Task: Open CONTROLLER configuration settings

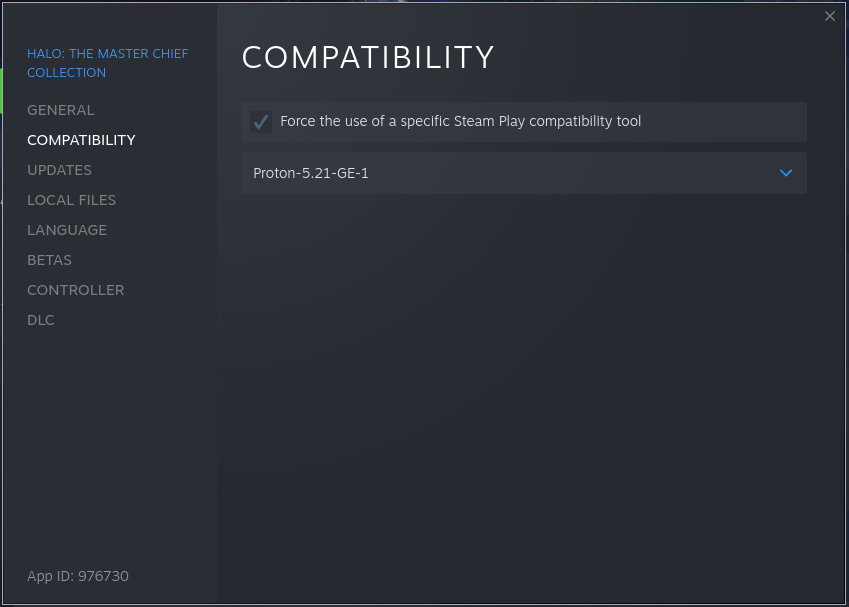Action: coord(75,289)
